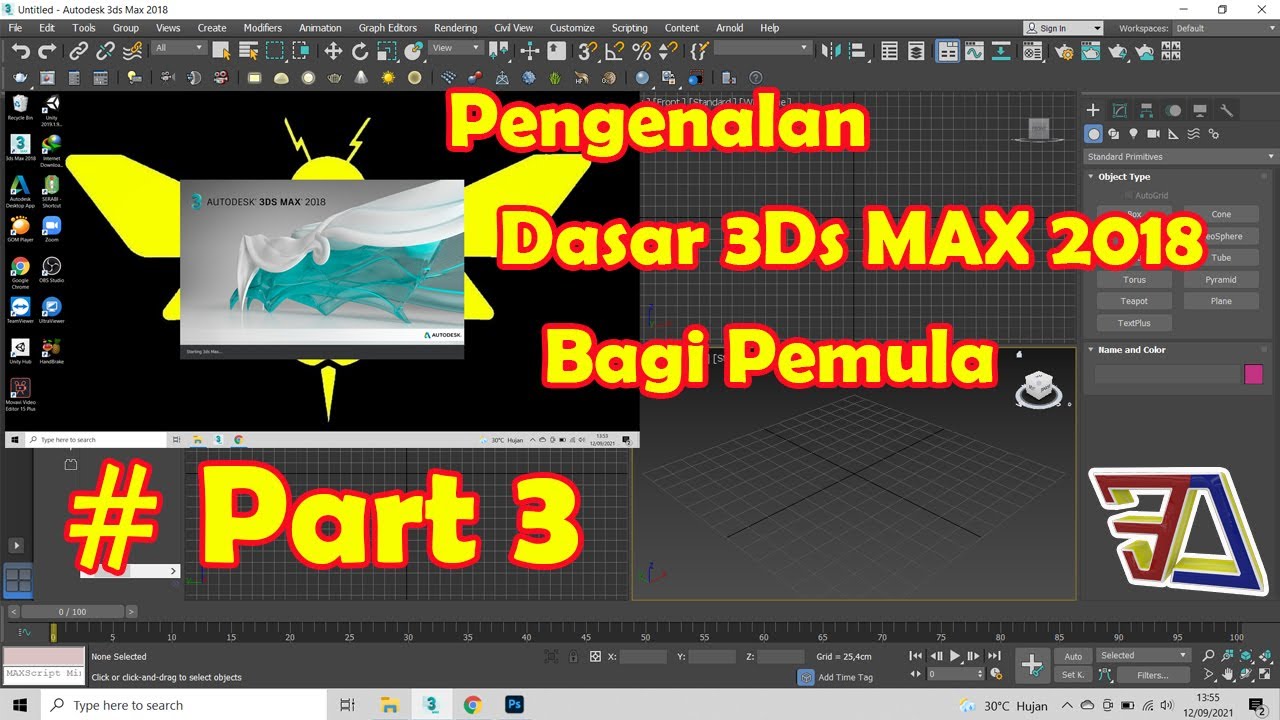Click the Zoom Extents All viewport icon
The width and height of the screenshot is (1280, 720).
pyautogui.click(x=1266, y=656)
